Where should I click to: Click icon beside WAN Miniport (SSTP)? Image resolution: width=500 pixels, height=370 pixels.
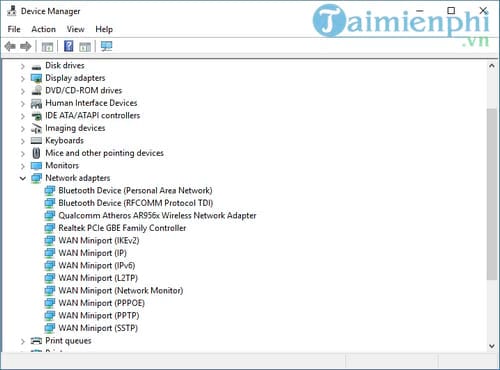pyautogui.click(x=50, y=328)
